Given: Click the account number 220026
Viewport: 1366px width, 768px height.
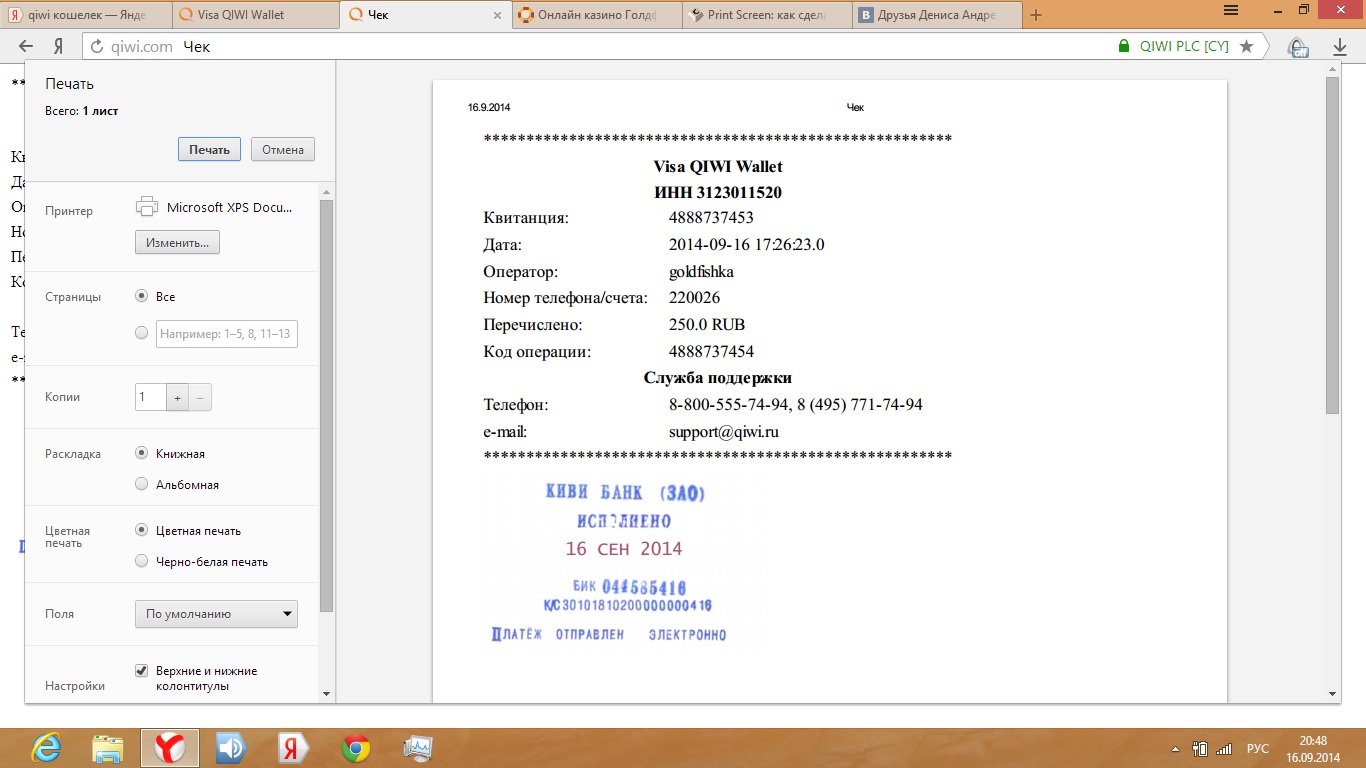Looking at the screenshot, I should pos(694,297).
